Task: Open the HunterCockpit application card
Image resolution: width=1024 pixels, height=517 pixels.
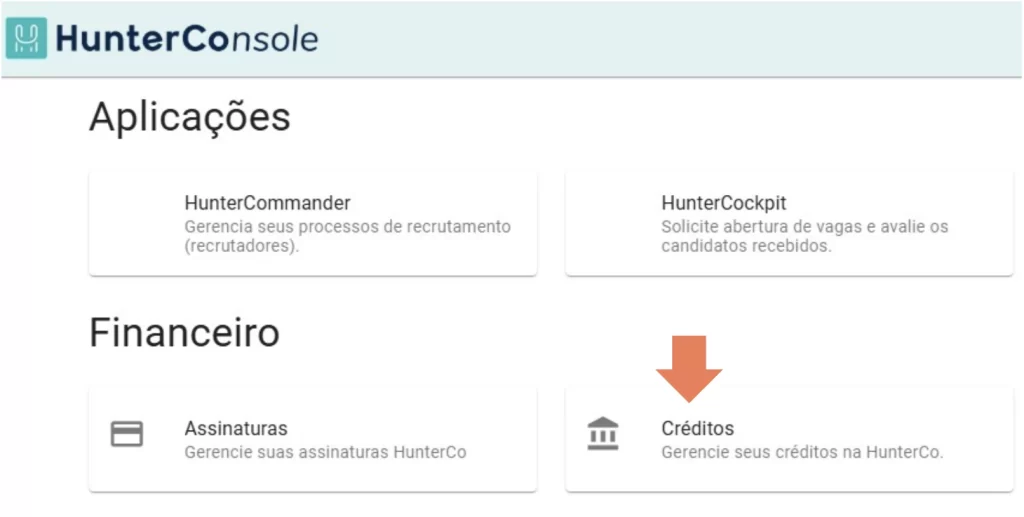Action: tap(789, 224)
